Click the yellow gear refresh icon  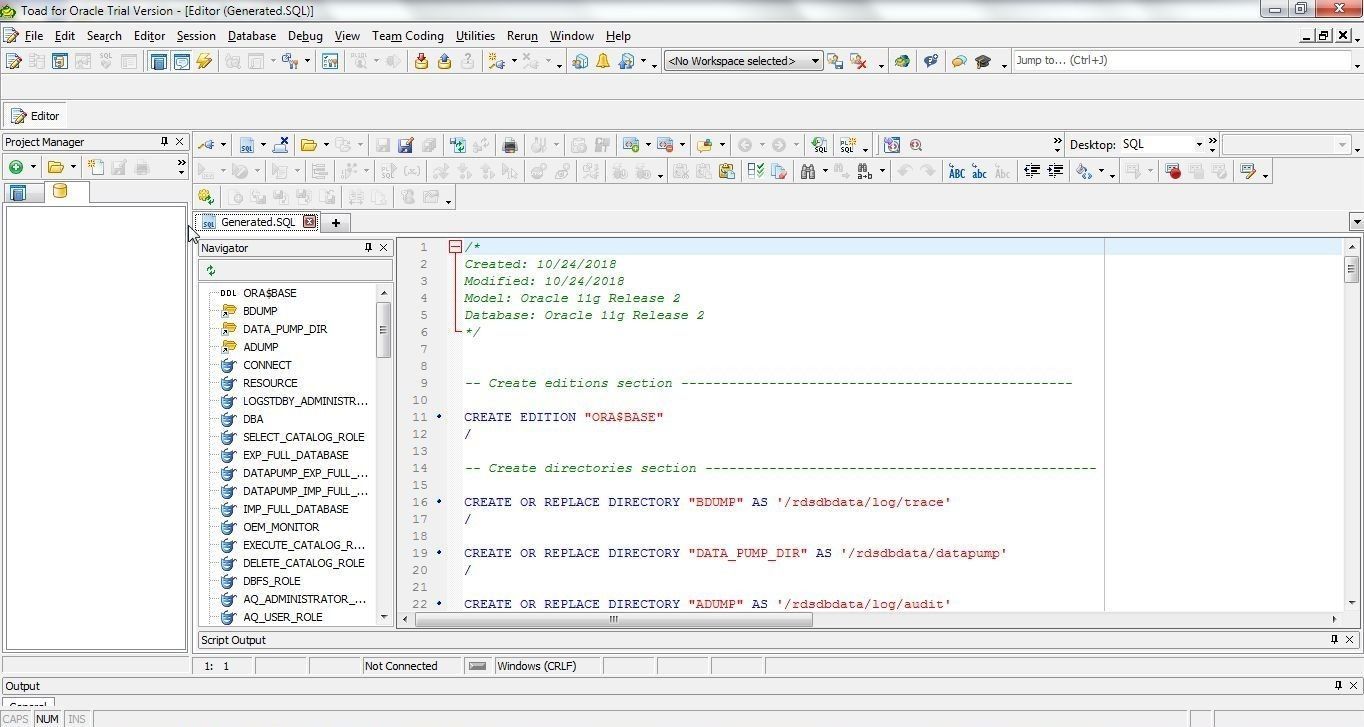pyautogui.click(x=206, y=197)
